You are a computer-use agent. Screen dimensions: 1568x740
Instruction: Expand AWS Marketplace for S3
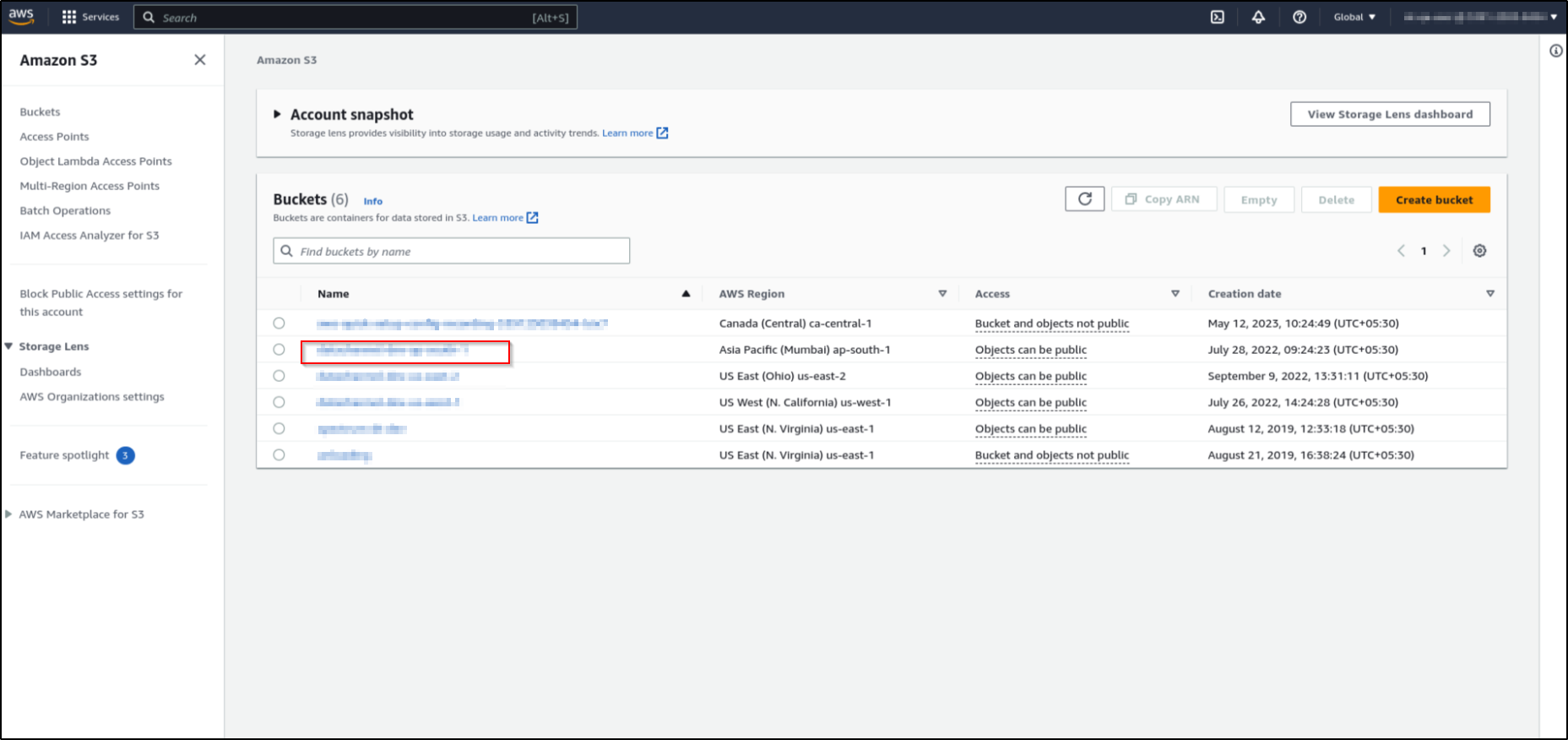point(8,514)
